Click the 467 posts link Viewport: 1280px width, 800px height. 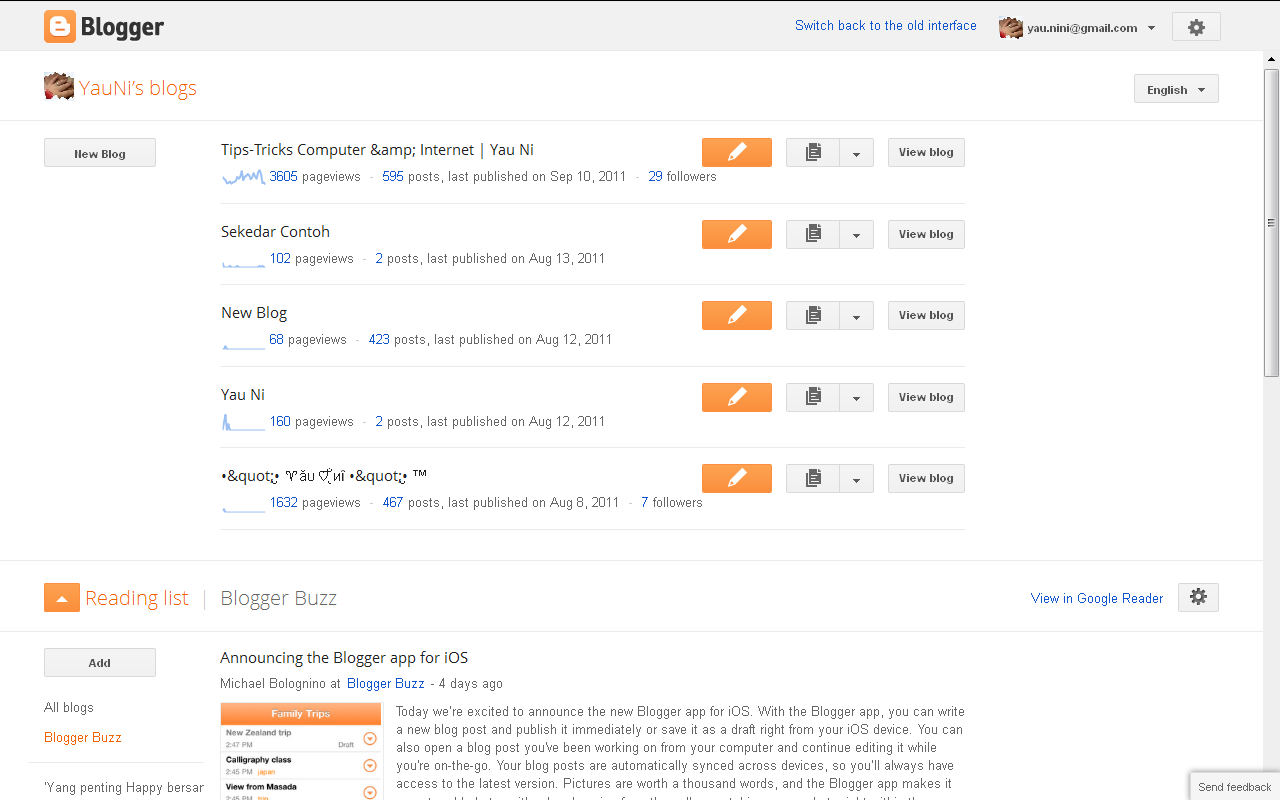(393, 503)
